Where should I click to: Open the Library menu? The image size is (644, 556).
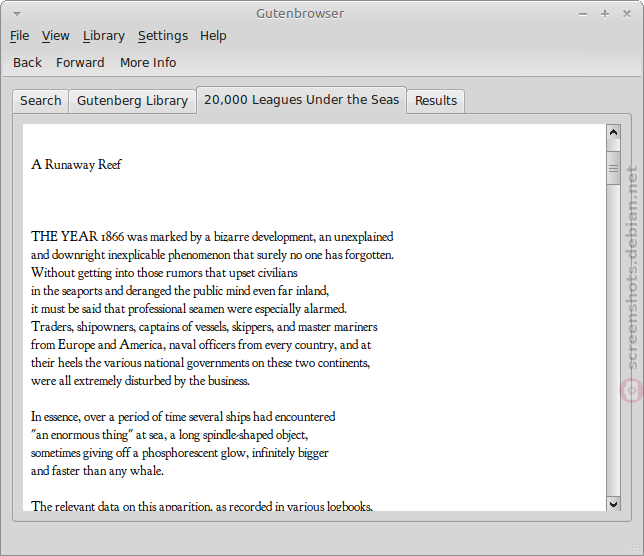point(104,36)
